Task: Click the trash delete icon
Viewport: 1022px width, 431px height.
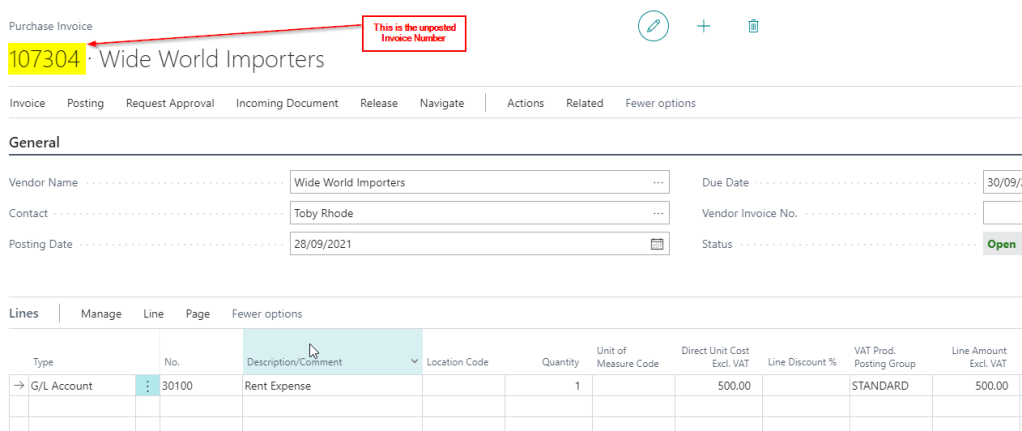Action: [x=753, y=26]
